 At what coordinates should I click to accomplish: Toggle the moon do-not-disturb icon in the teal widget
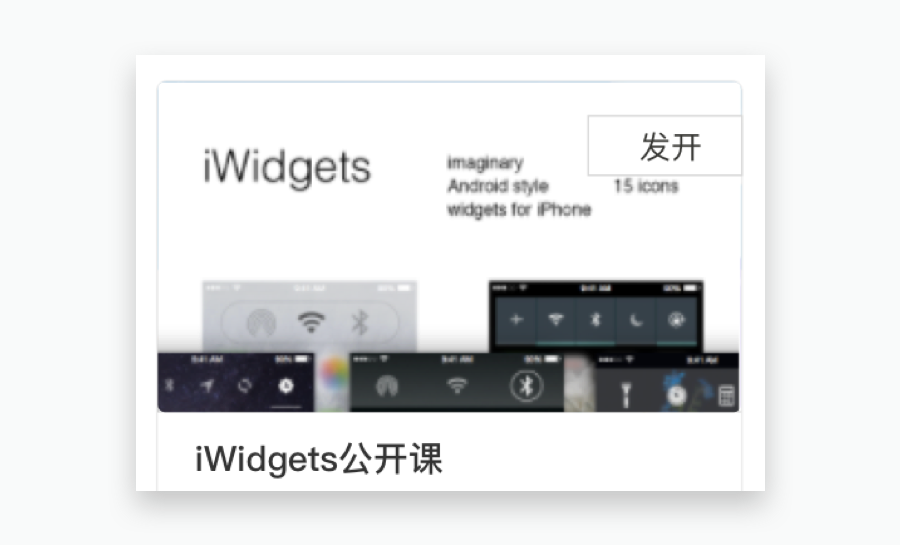(635, 320)
